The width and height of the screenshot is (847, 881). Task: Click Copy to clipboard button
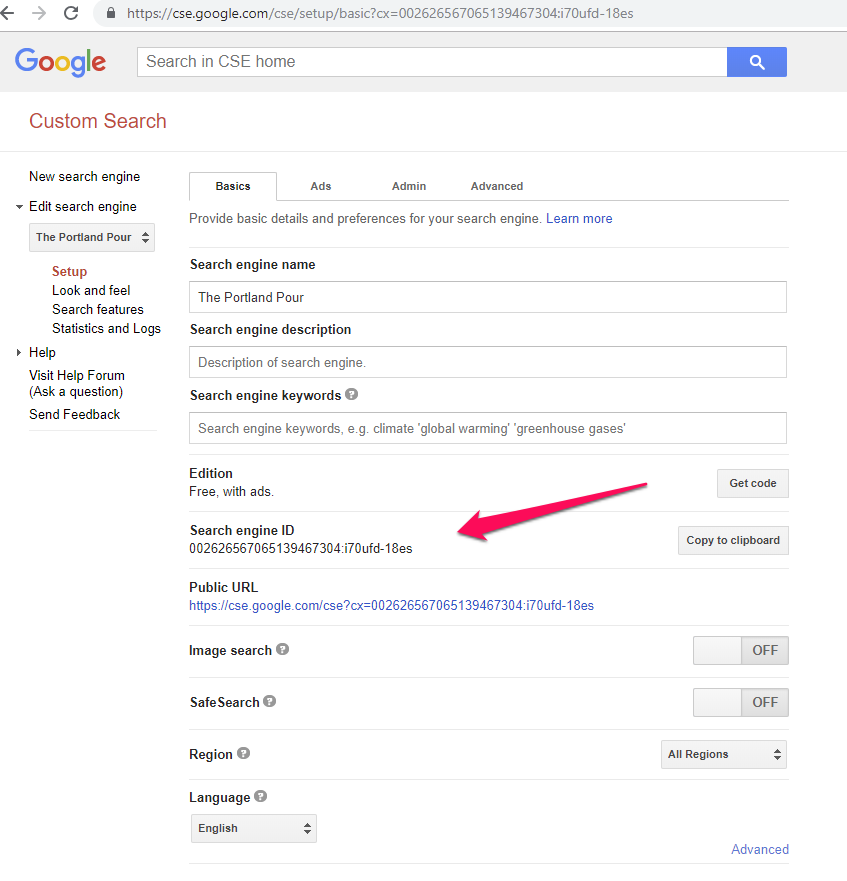(x=733, y=541)
